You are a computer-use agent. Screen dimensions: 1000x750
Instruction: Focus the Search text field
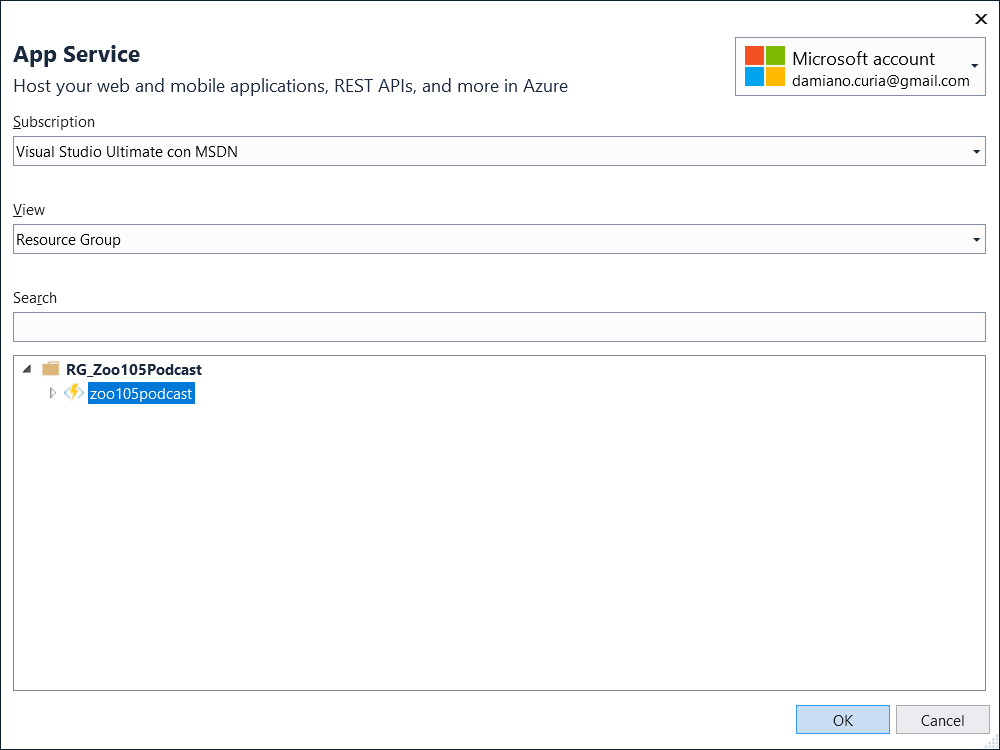pyautogui.click(x=499, y=327)
